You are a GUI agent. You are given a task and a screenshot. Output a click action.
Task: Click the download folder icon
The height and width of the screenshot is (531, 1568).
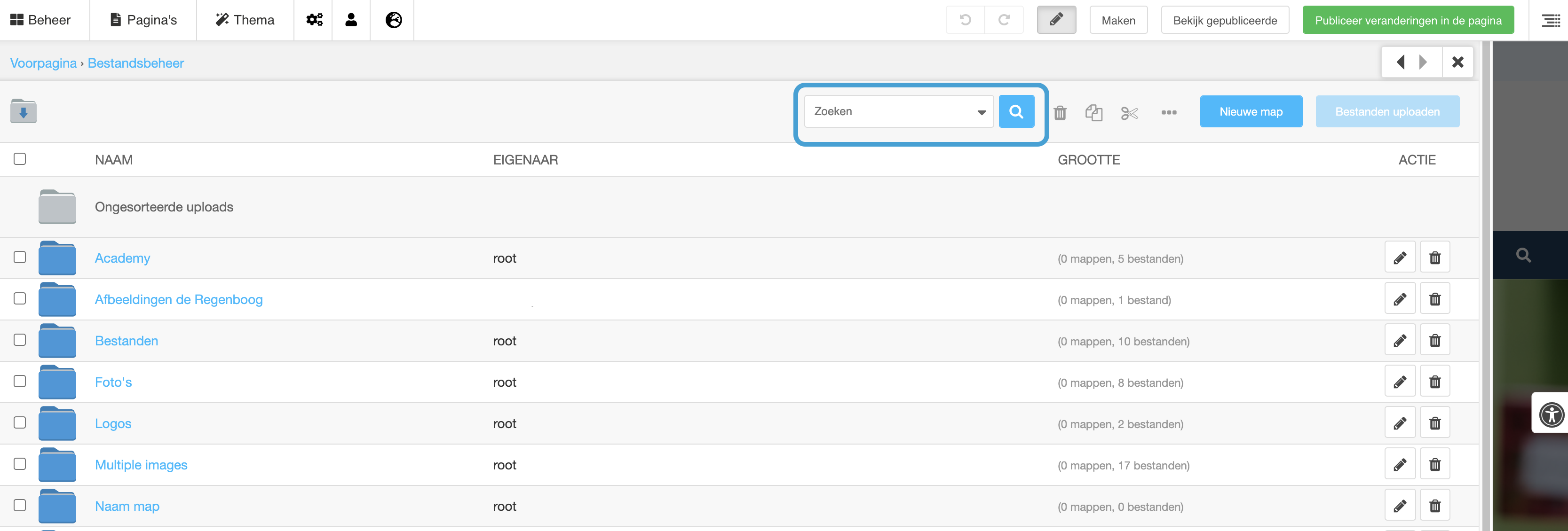click(x=23, y=111)
